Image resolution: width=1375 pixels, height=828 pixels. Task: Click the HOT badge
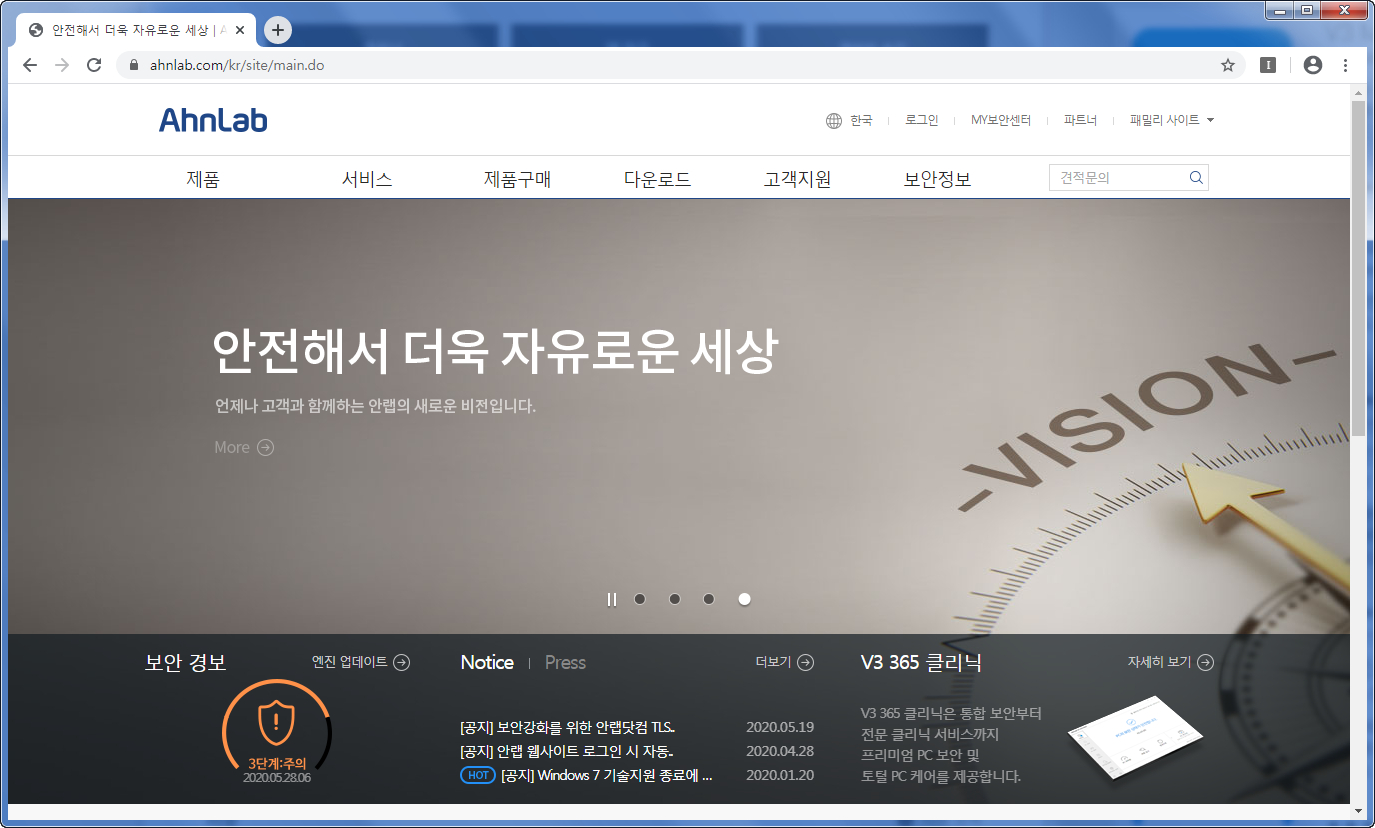click(x=478, y=775)
